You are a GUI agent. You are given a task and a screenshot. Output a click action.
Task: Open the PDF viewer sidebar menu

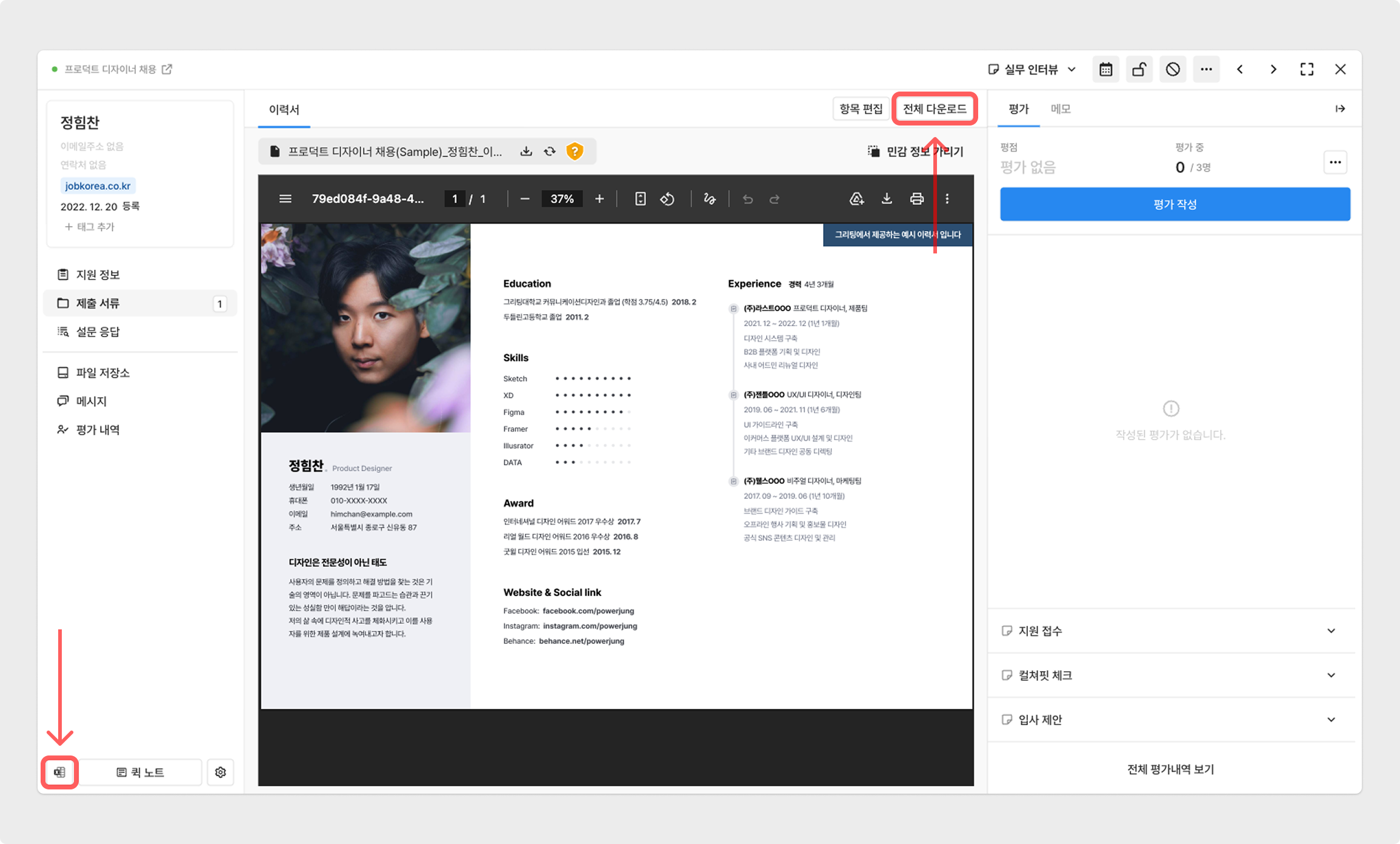[285, 199]
